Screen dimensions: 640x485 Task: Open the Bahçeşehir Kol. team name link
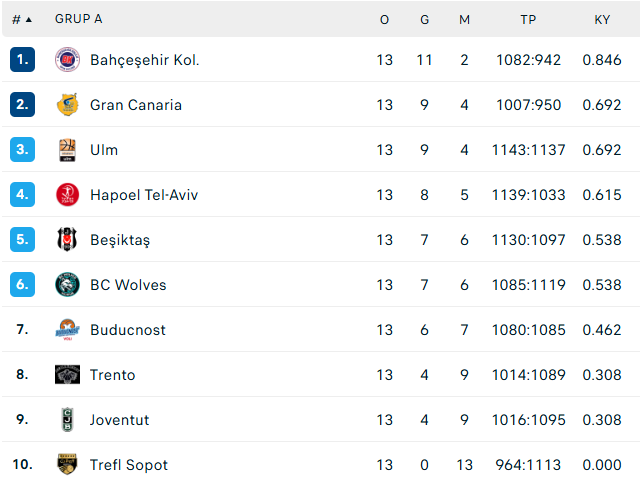[x=144, y=60]
